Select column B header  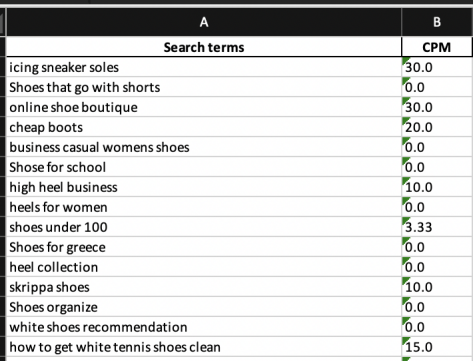tap(437, 22)
